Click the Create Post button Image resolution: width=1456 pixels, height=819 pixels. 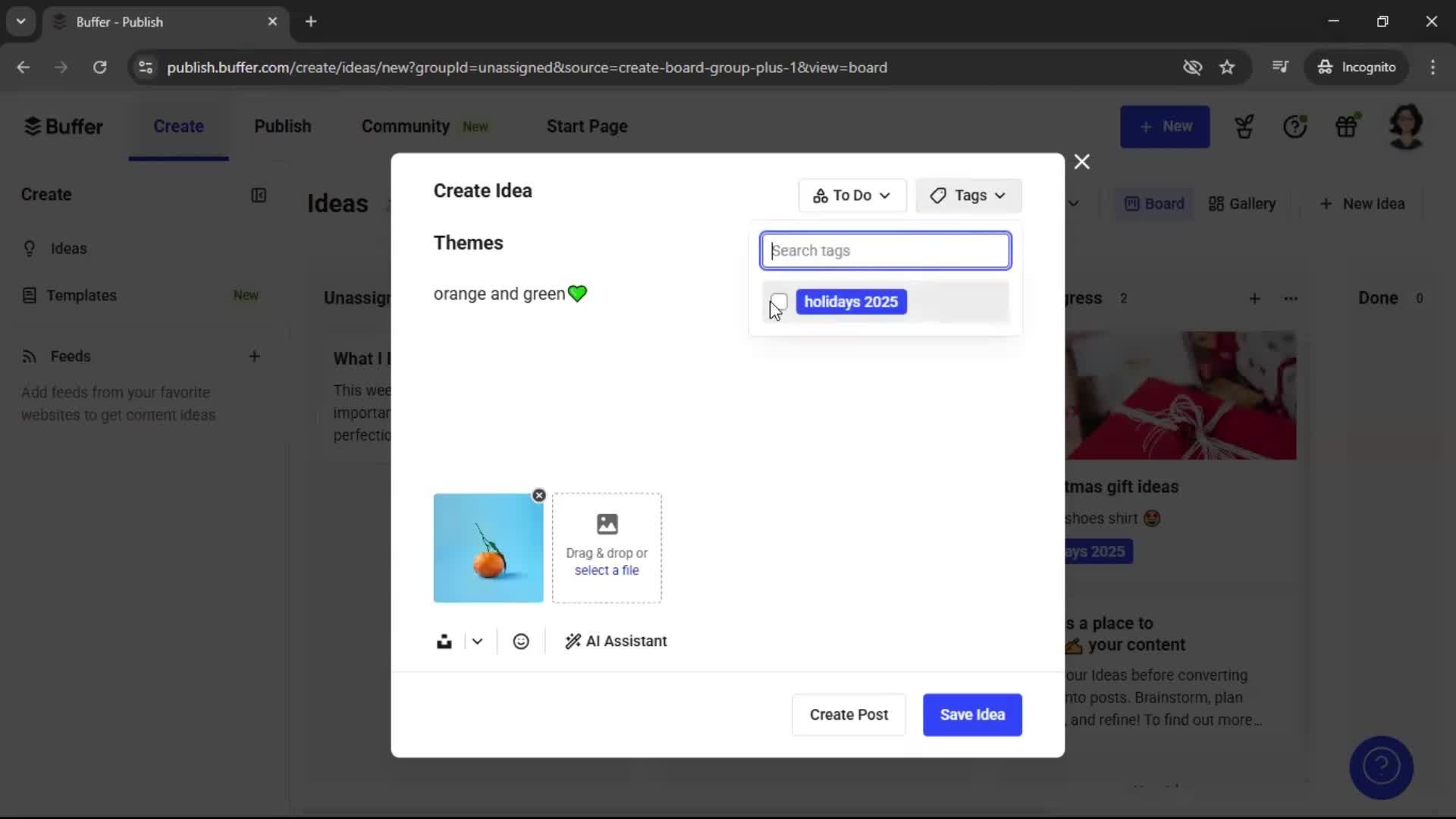(848, 714)
